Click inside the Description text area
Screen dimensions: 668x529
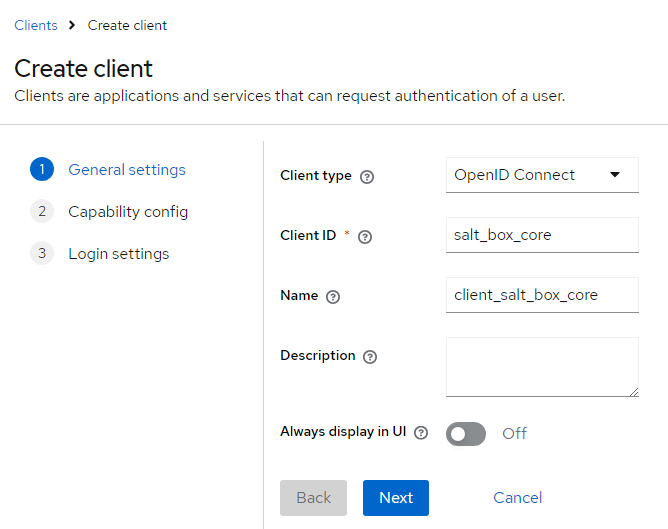pyautogui.click(x=542, y=367)
